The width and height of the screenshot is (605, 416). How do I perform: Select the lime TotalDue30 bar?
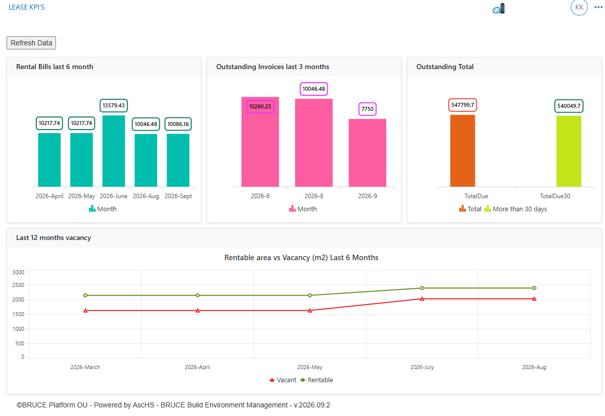(x=569, y=151)
